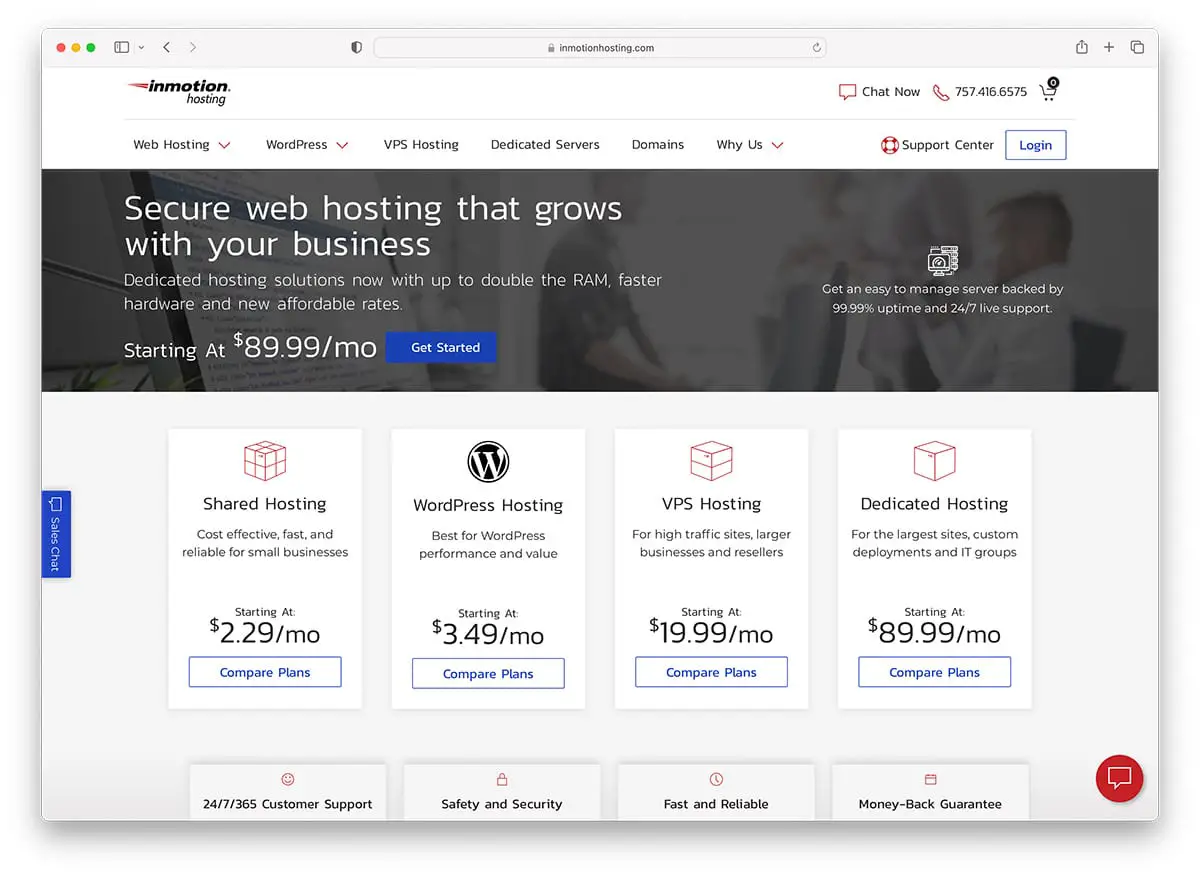
Task: Click the Safari forward arrow
Action: [x=193, y=47]
